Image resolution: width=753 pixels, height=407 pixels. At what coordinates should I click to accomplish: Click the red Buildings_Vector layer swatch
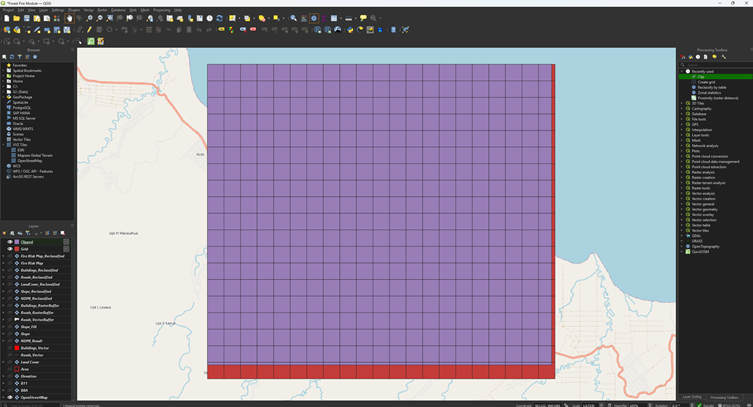(x=17, y=347)
